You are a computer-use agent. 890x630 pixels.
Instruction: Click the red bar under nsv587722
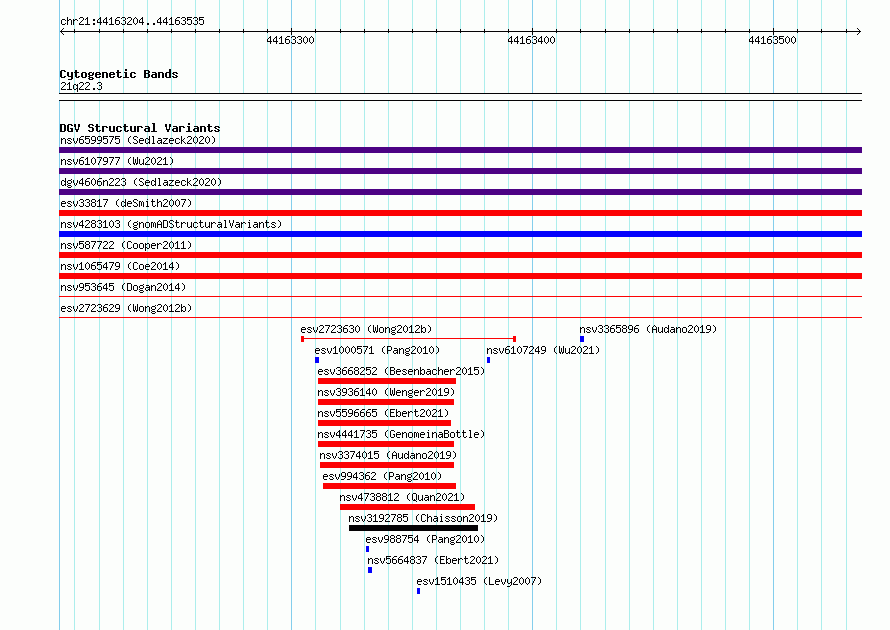(460, 255)
